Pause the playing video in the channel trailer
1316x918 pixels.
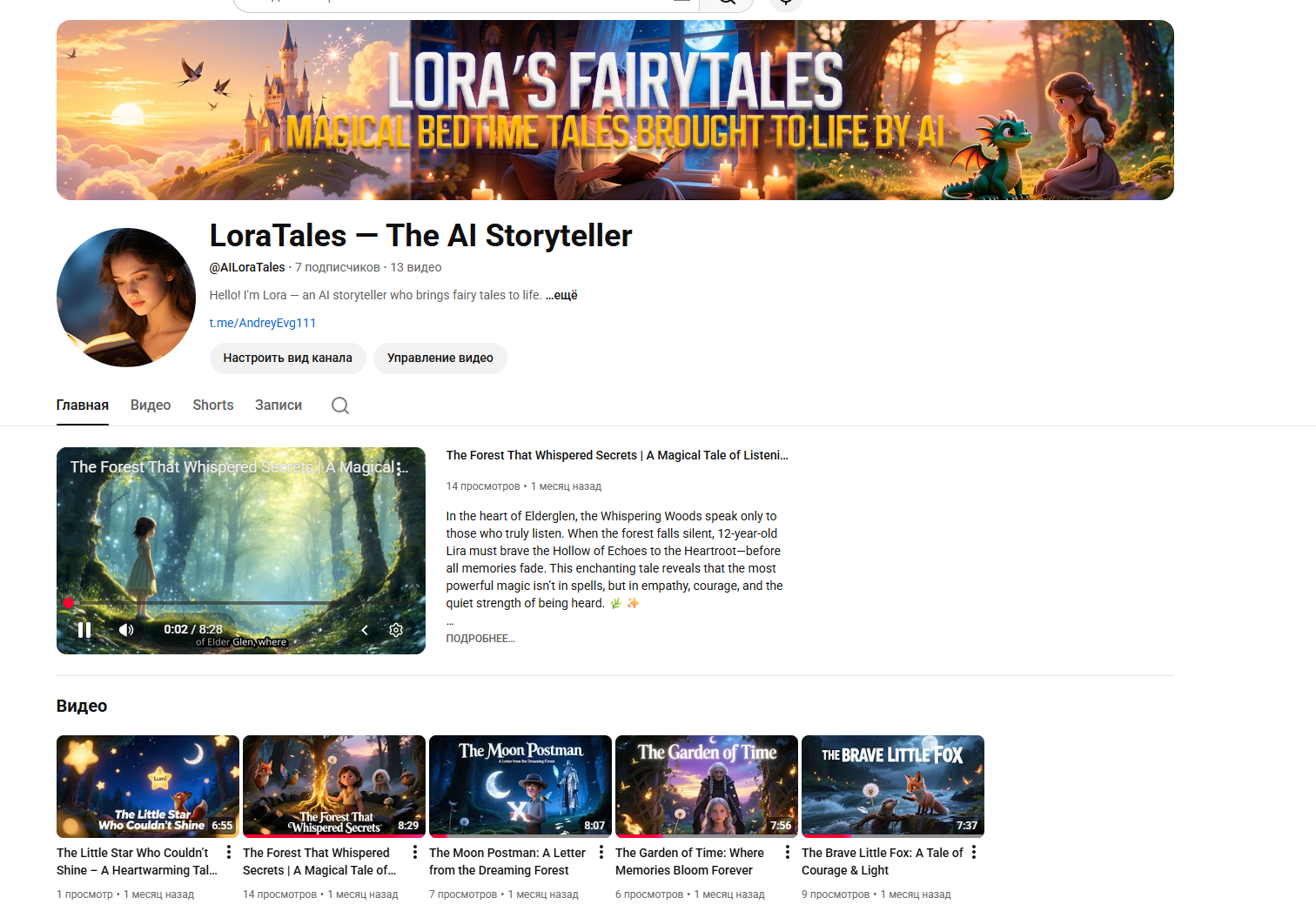[x=84, y=629]
